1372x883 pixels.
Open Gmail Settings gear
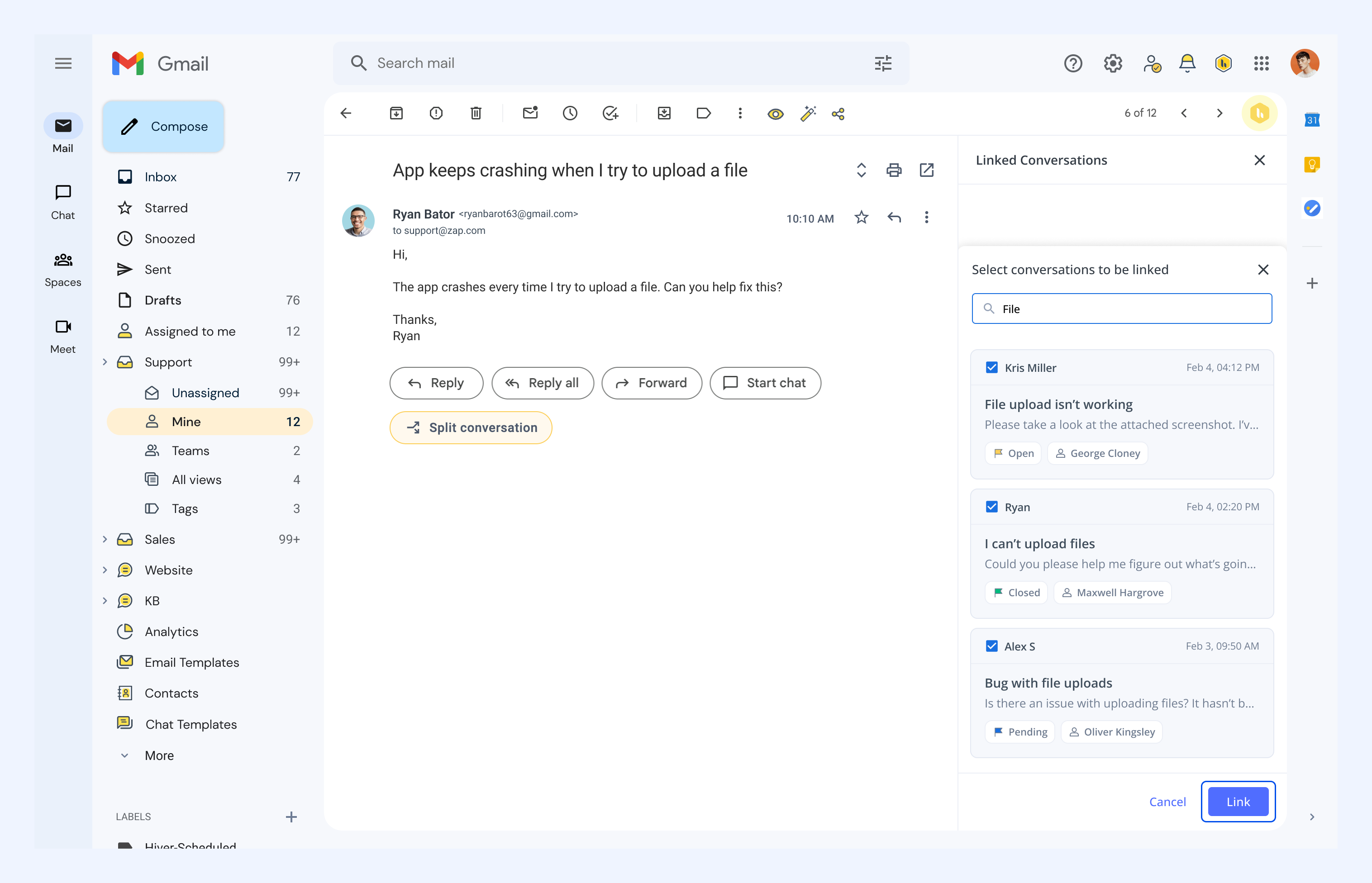(x=1113, y=63)
